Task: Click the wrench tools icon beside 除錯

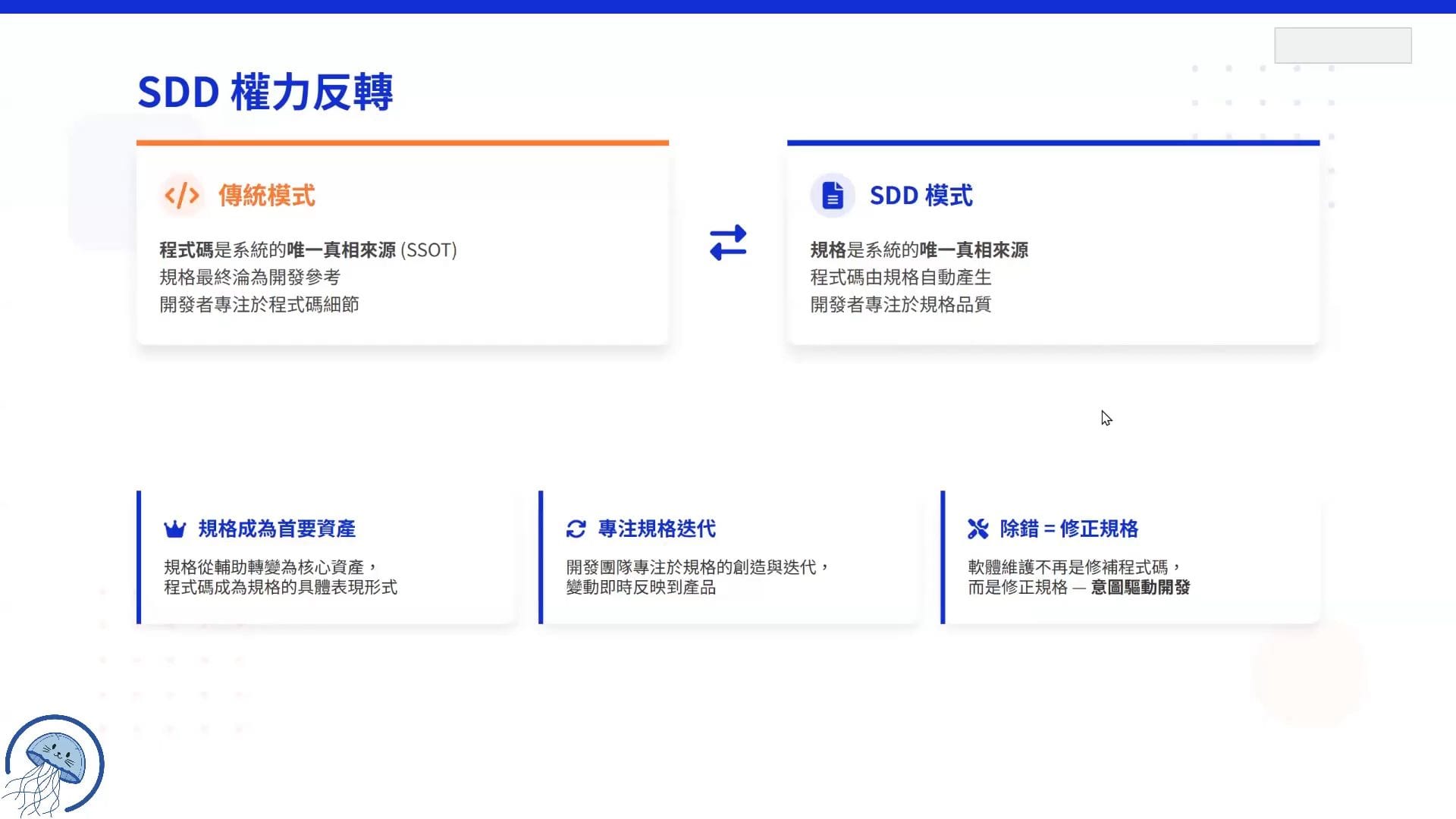Action: pos(978,529)
